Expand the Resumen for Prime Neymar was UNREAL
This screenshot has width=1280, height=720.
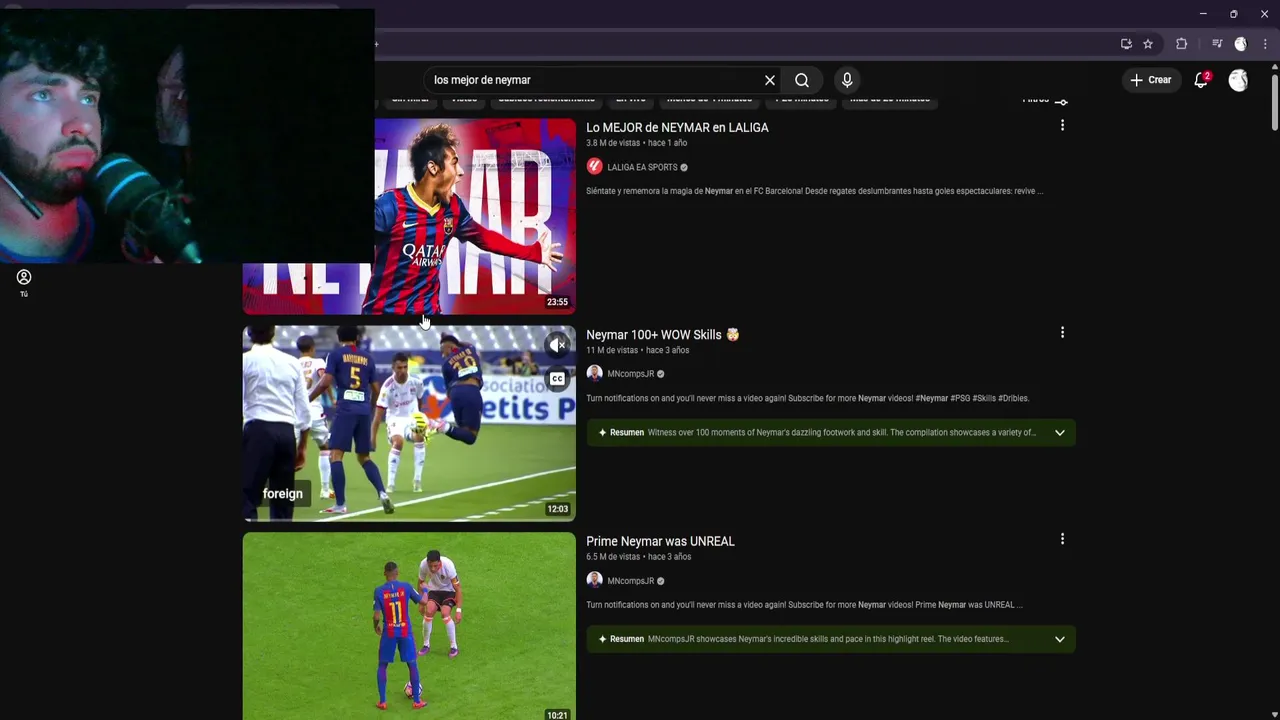tap(1060, 639)
